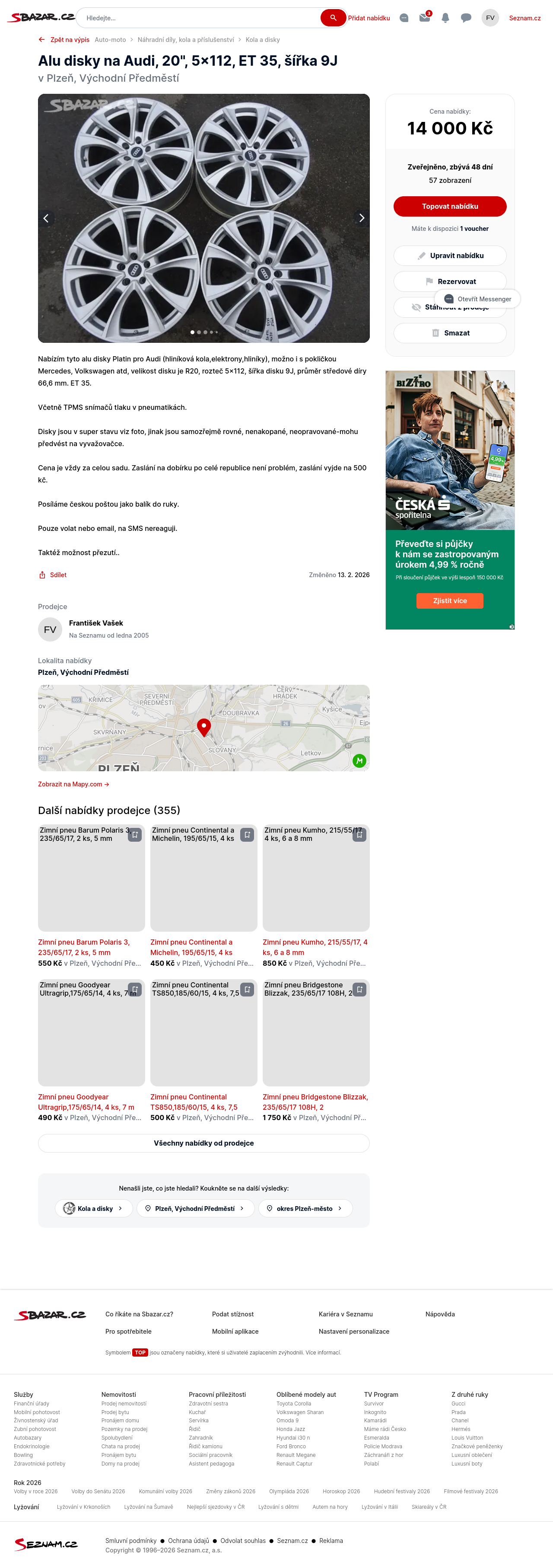
Task: Focus the Hledejte search field
Action: point(201,18)
